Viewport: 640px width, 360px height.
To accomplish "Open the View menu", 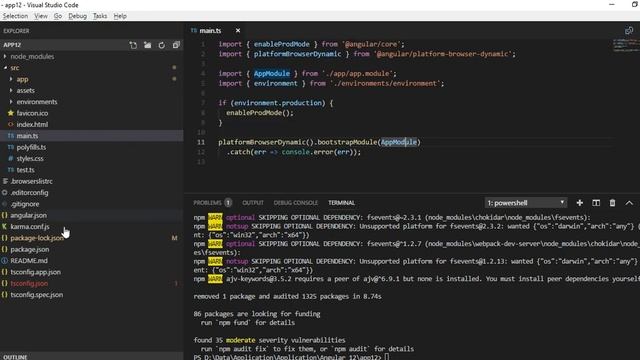I will (41, 16).
